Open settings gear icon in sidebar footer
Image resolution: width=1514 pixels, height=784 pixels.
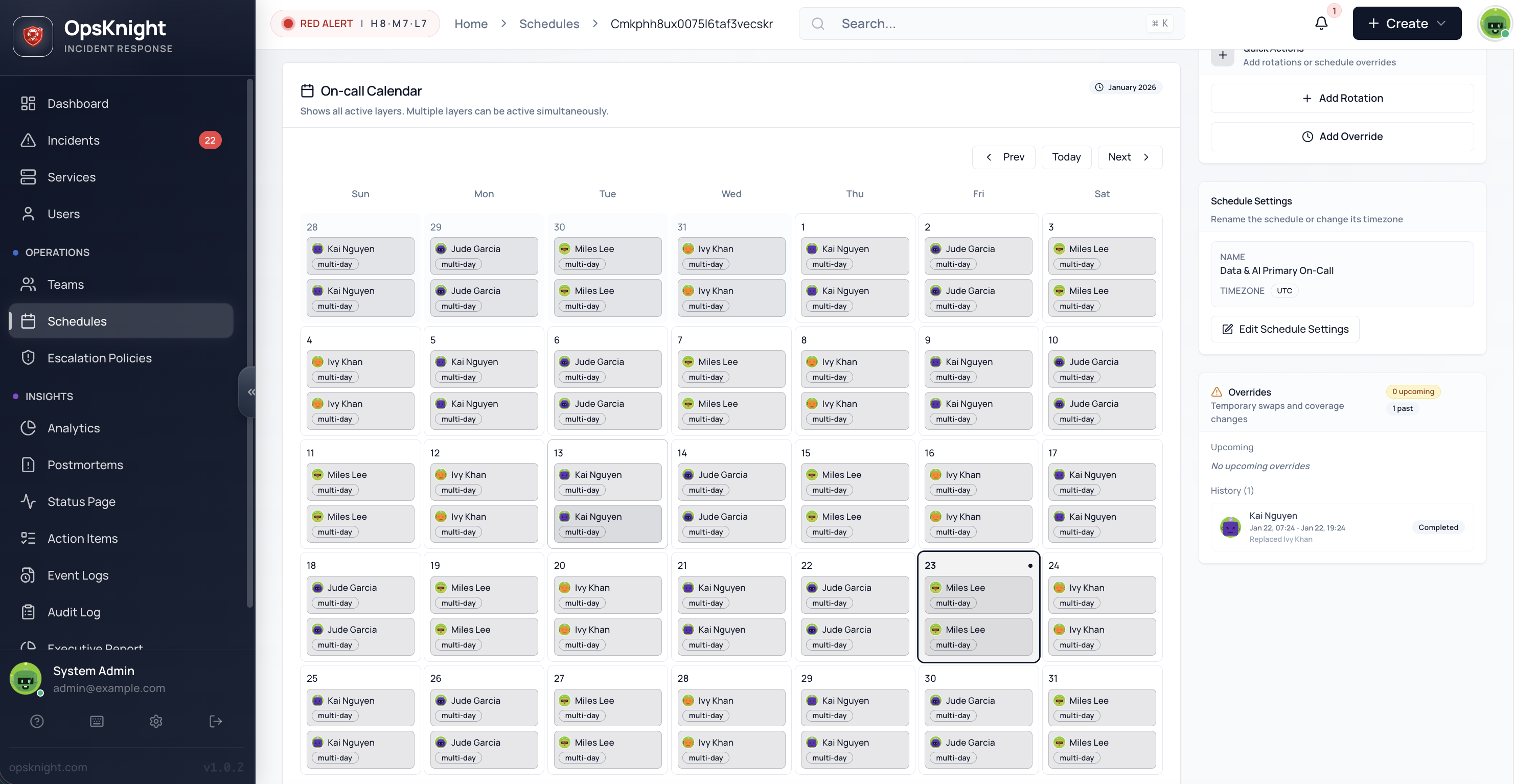[x=156, y=721]
